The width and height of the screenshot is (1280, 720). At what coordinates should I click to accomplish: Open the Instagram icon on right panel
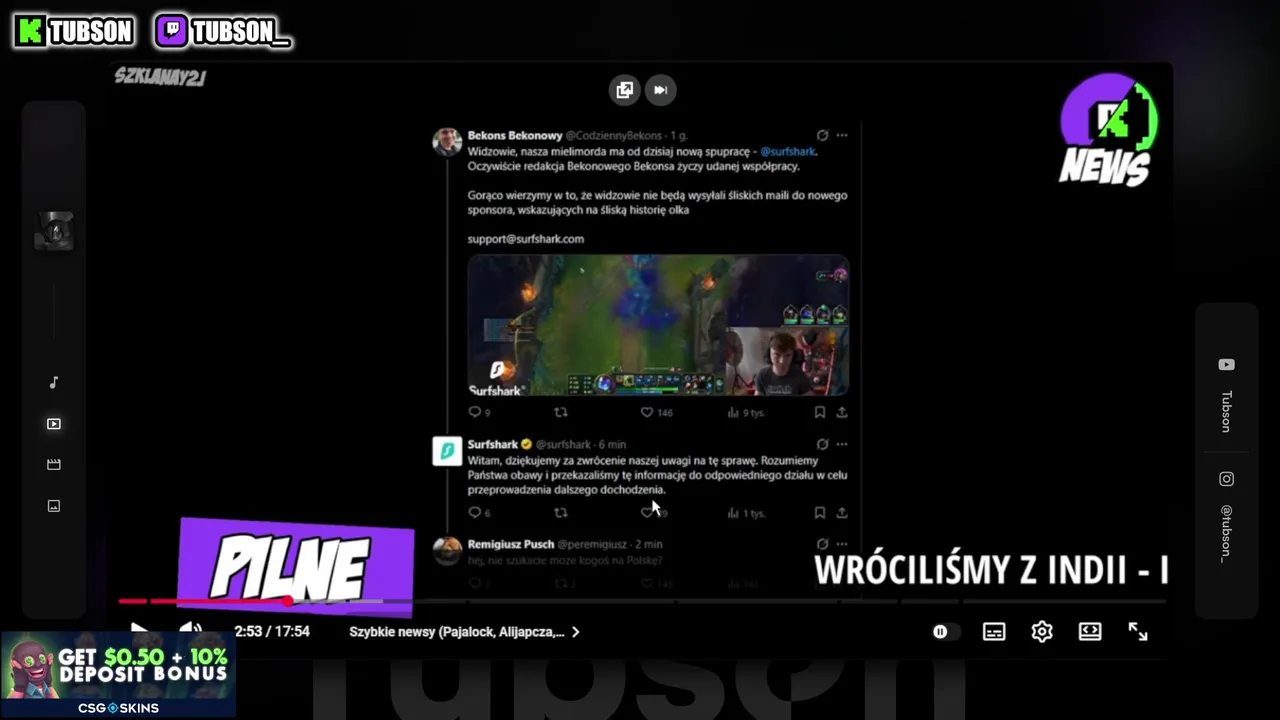[x=1226, y=479]
